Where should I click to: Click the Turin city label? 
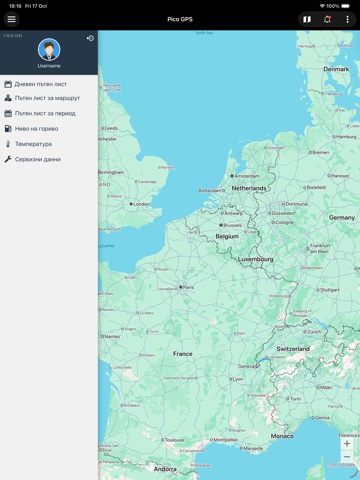295,399
